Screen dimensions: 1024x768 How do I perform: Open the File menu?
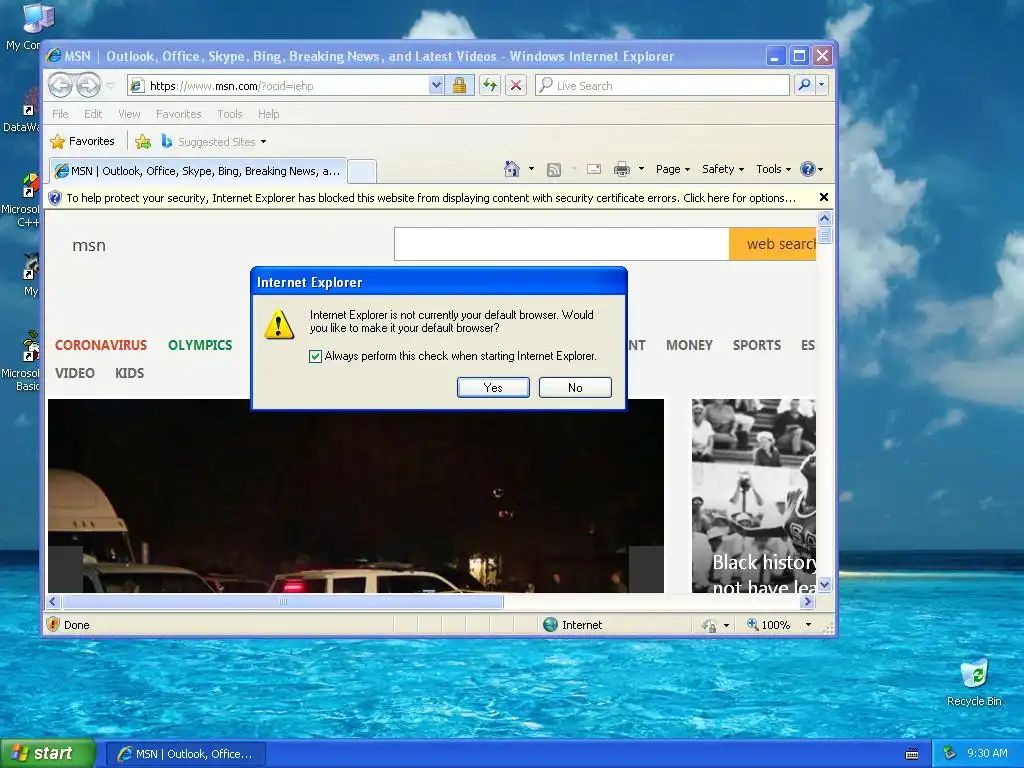pyautogui.click(x=60, y=114)
